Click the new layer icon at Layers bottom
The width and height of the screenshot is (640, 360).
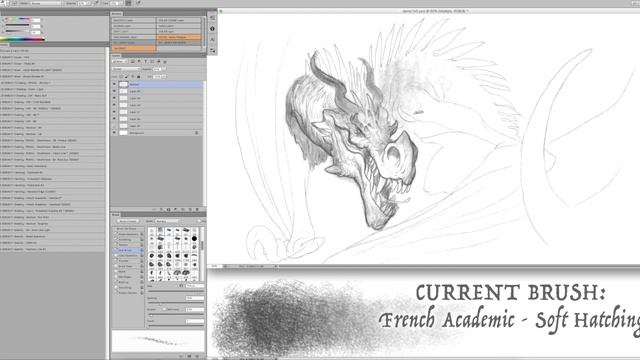click(190, 209)
